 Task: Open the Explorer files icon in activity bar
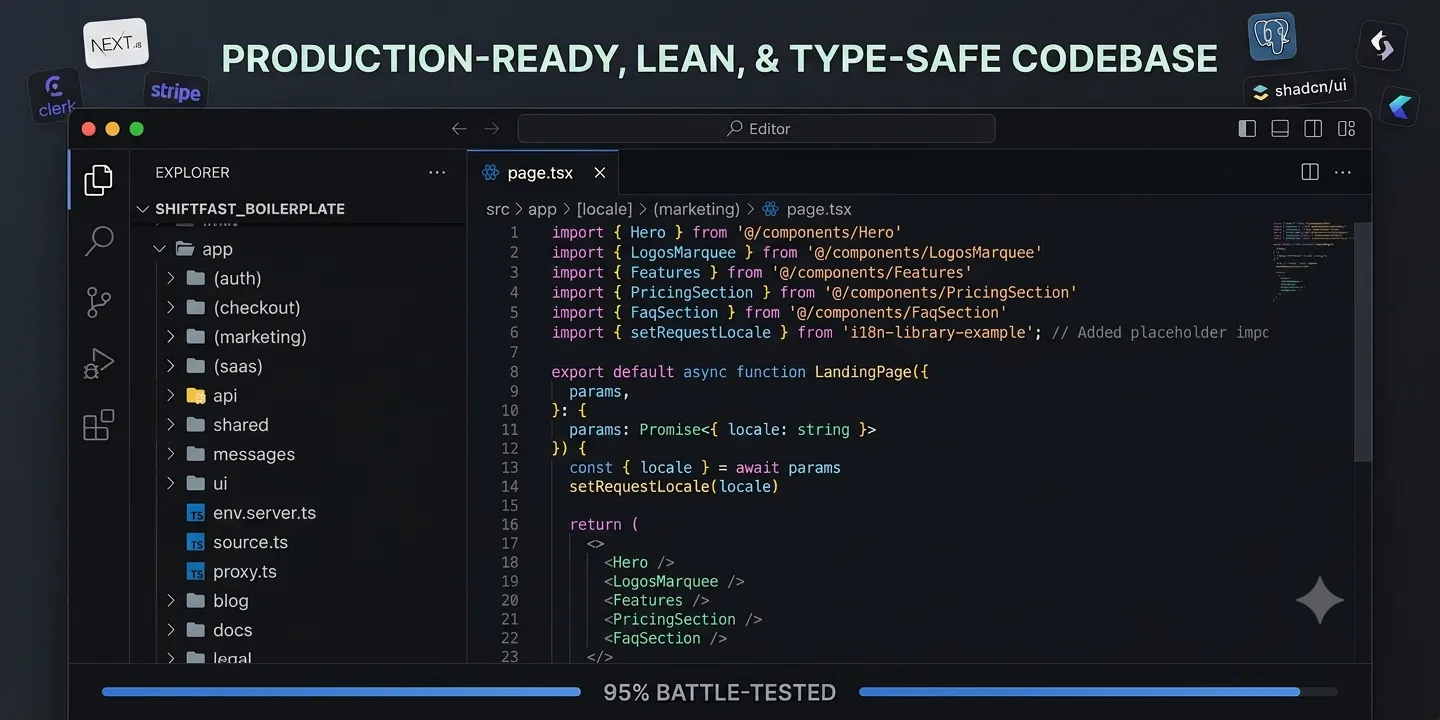(x=98, y=180)
